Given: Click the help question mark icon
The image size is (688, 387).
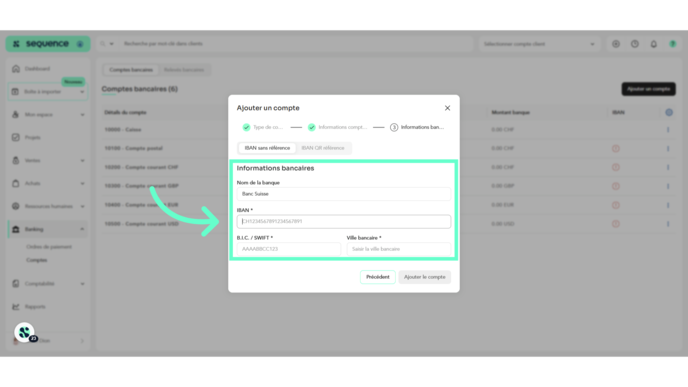Looking at the screenshot, I should pyautogui.click(x=634, y=44).
